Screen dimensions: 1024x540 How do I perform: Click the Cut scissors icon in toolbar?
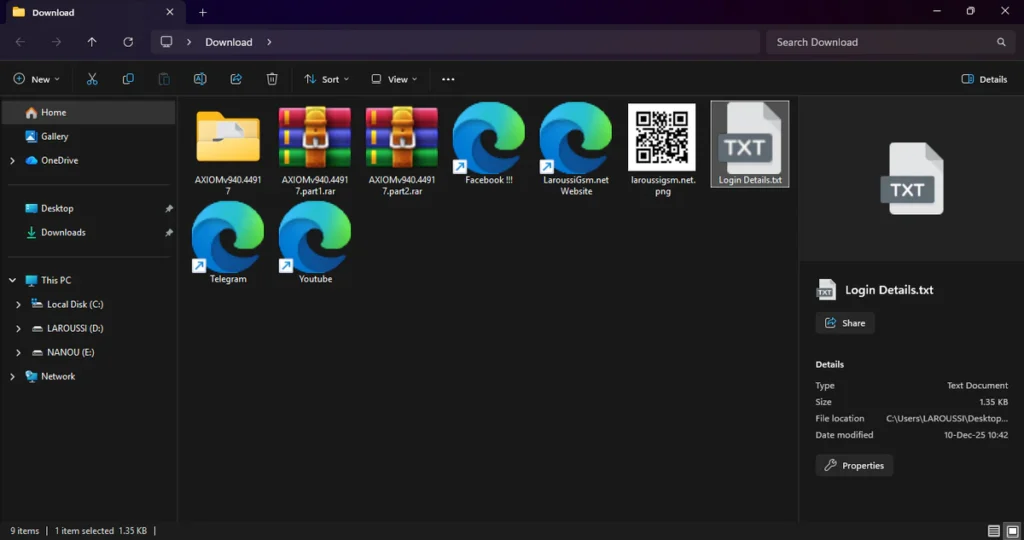point(92,79)
